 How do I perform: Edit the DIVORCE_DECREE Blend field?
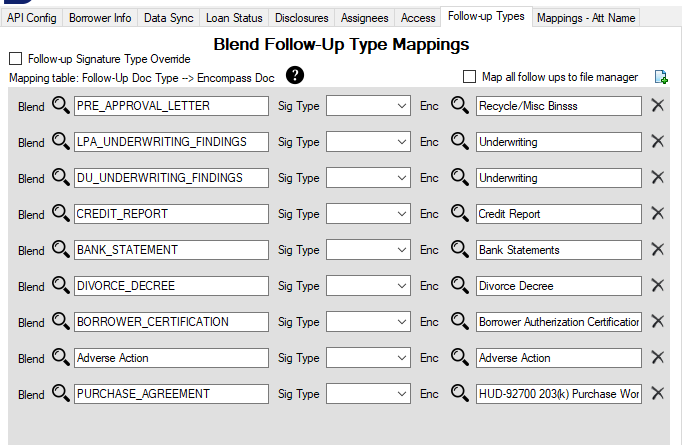(x=171, y=286)
